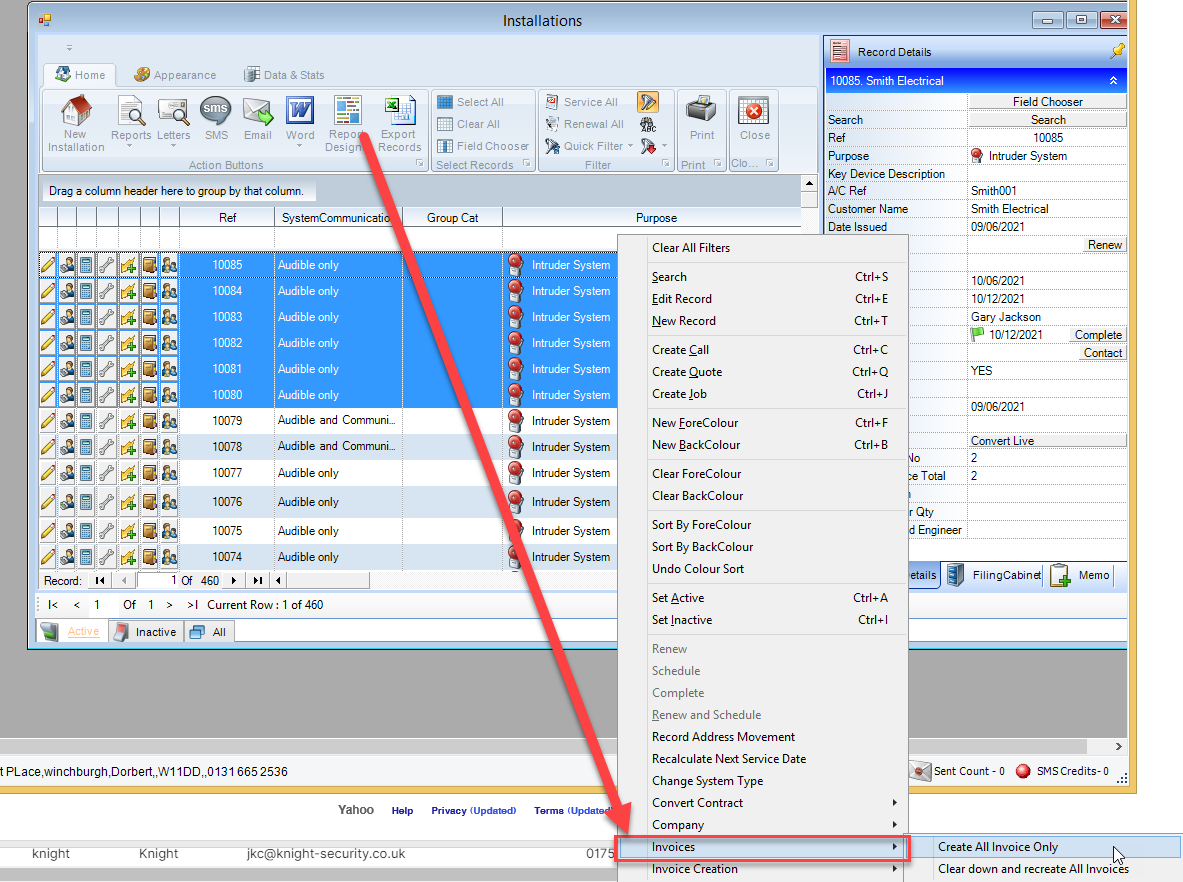Click Field Chooser button in Record Details
Image resolution: width=1183 pixels, height=882 pixels.
(x=1047, y=102)
